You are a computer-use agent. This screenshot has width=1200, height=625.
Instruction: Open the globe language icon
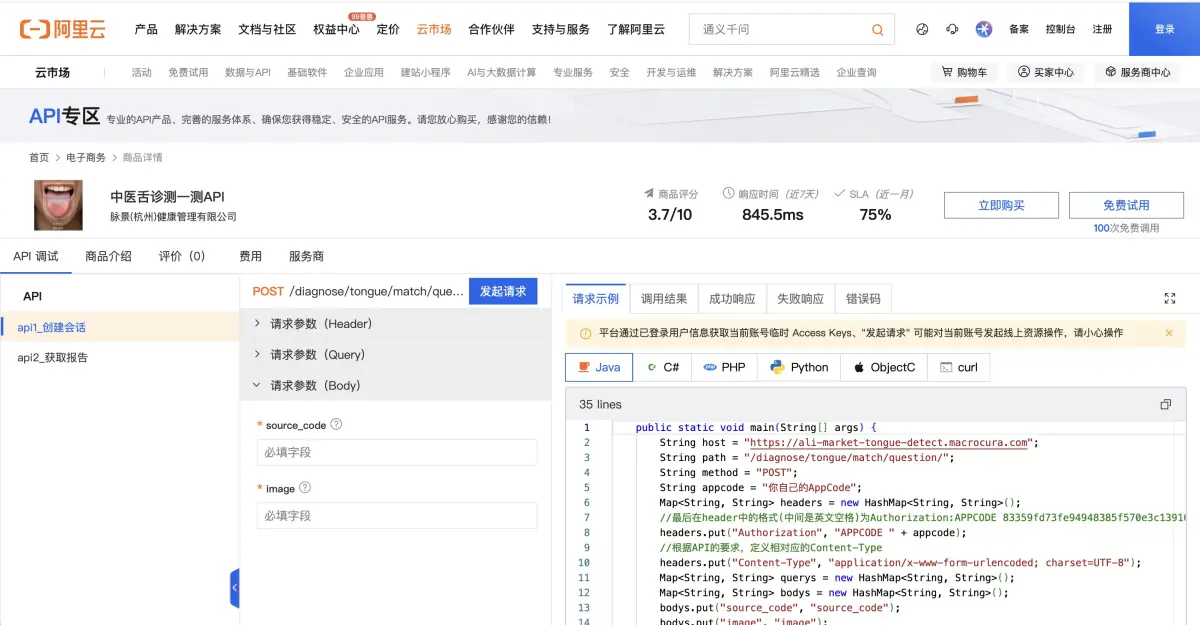922,29
